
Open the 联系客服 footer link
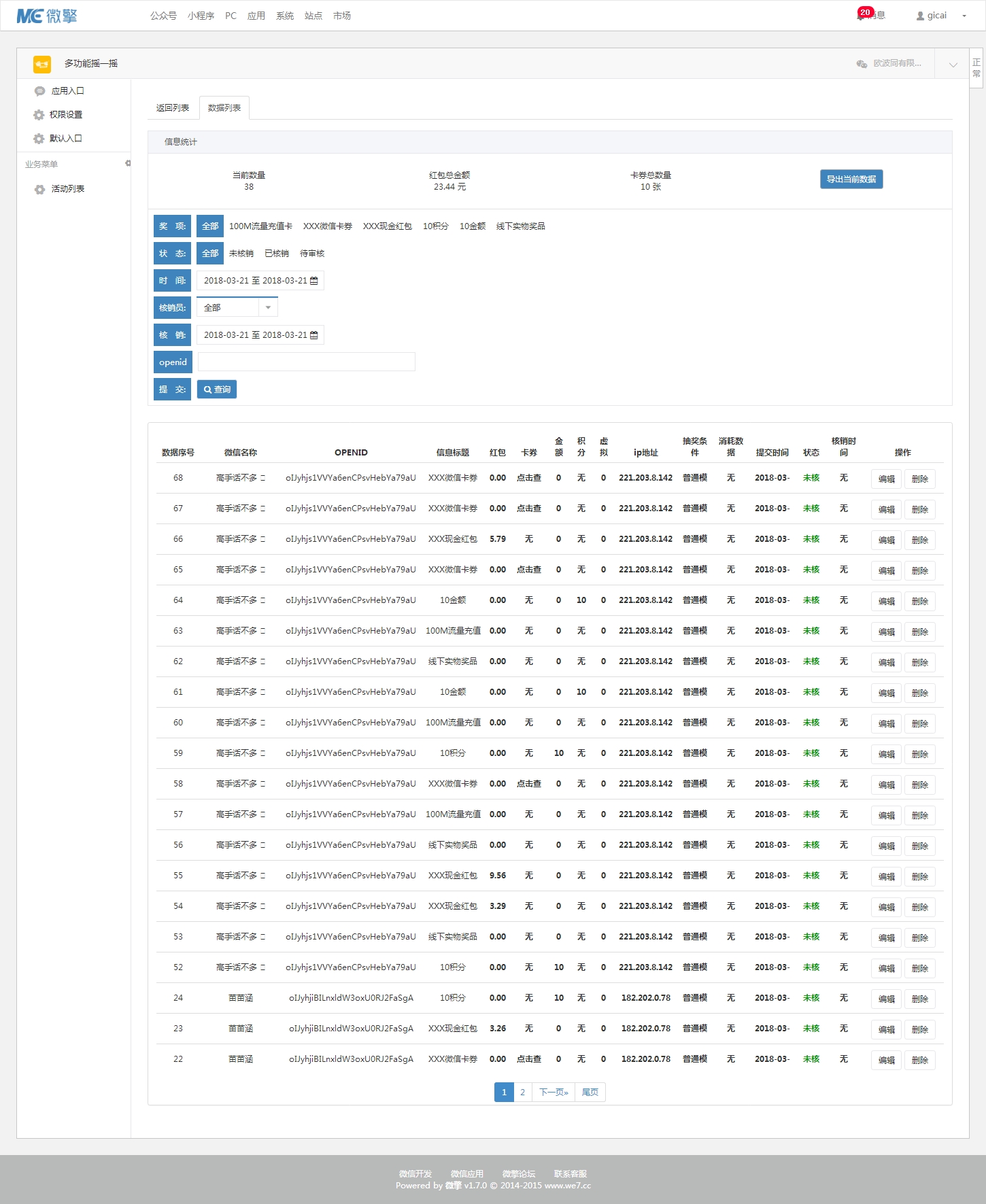tap(571, 1174)
